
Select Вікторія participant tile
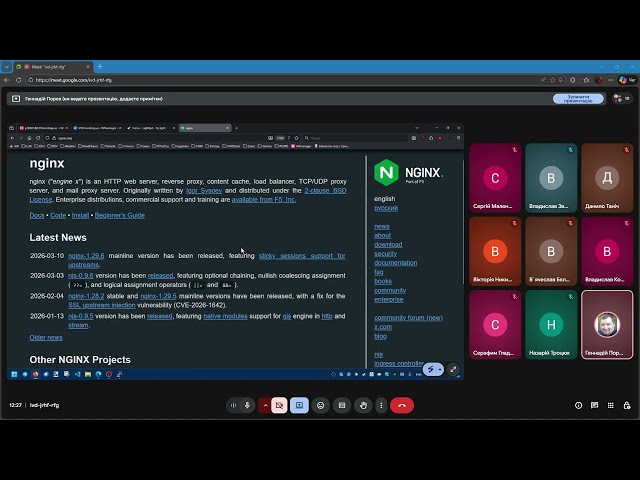[495, 251]
